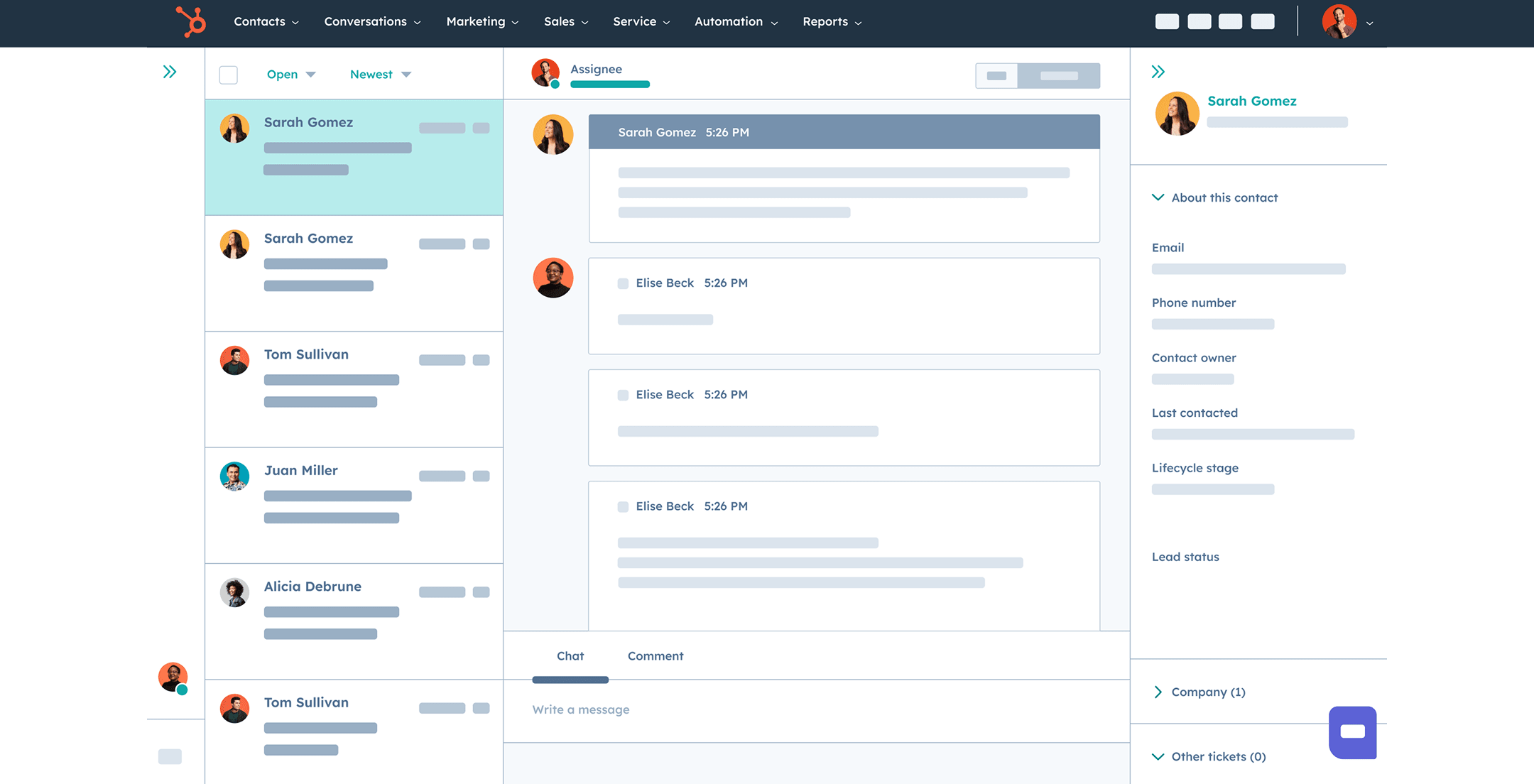Click the Phone number property label
Screen dimensions: 1534x784
[x=1193, y=303]
